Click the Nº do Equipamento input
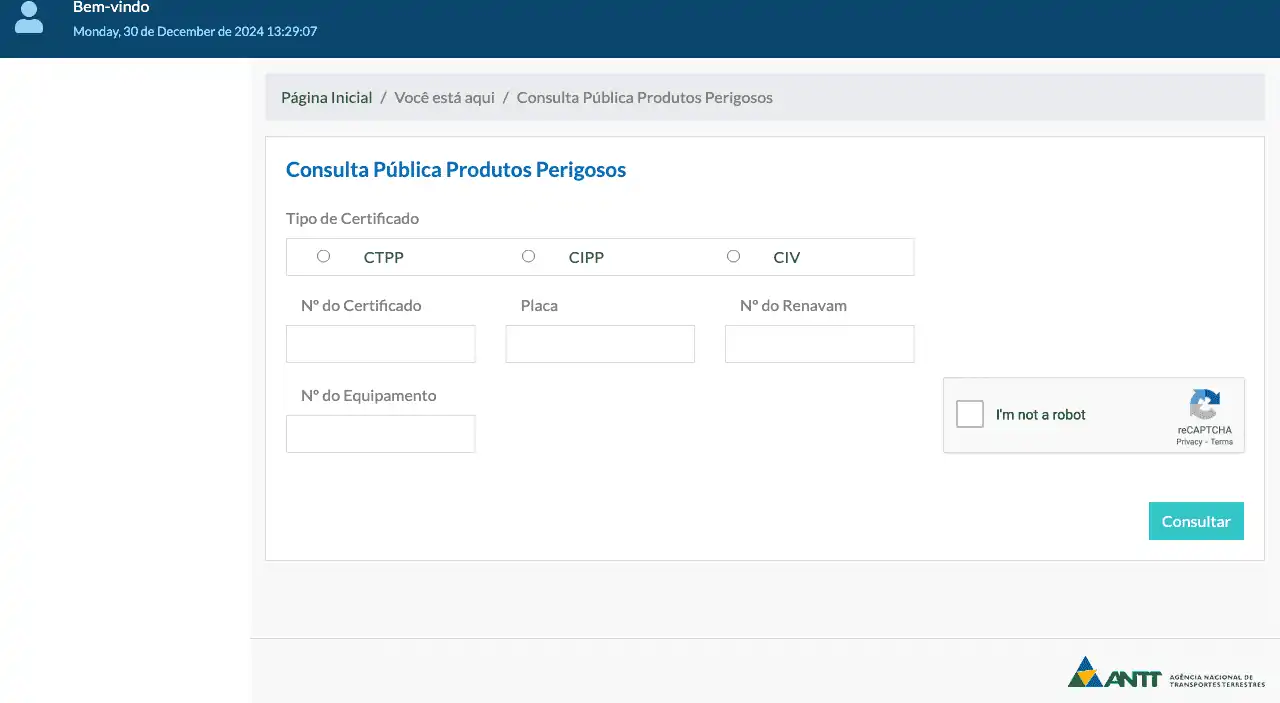The height and width of the screenshot is (703, 1280). tap(380, 434)
